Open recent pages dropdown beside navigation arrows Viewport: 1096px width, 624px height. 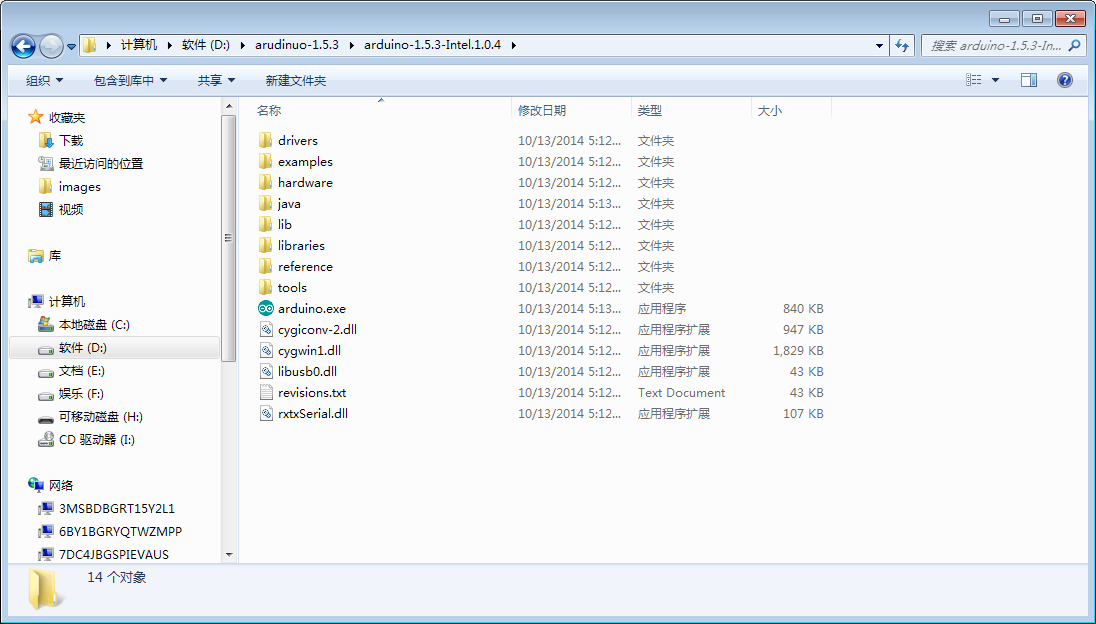coord(71,47)
